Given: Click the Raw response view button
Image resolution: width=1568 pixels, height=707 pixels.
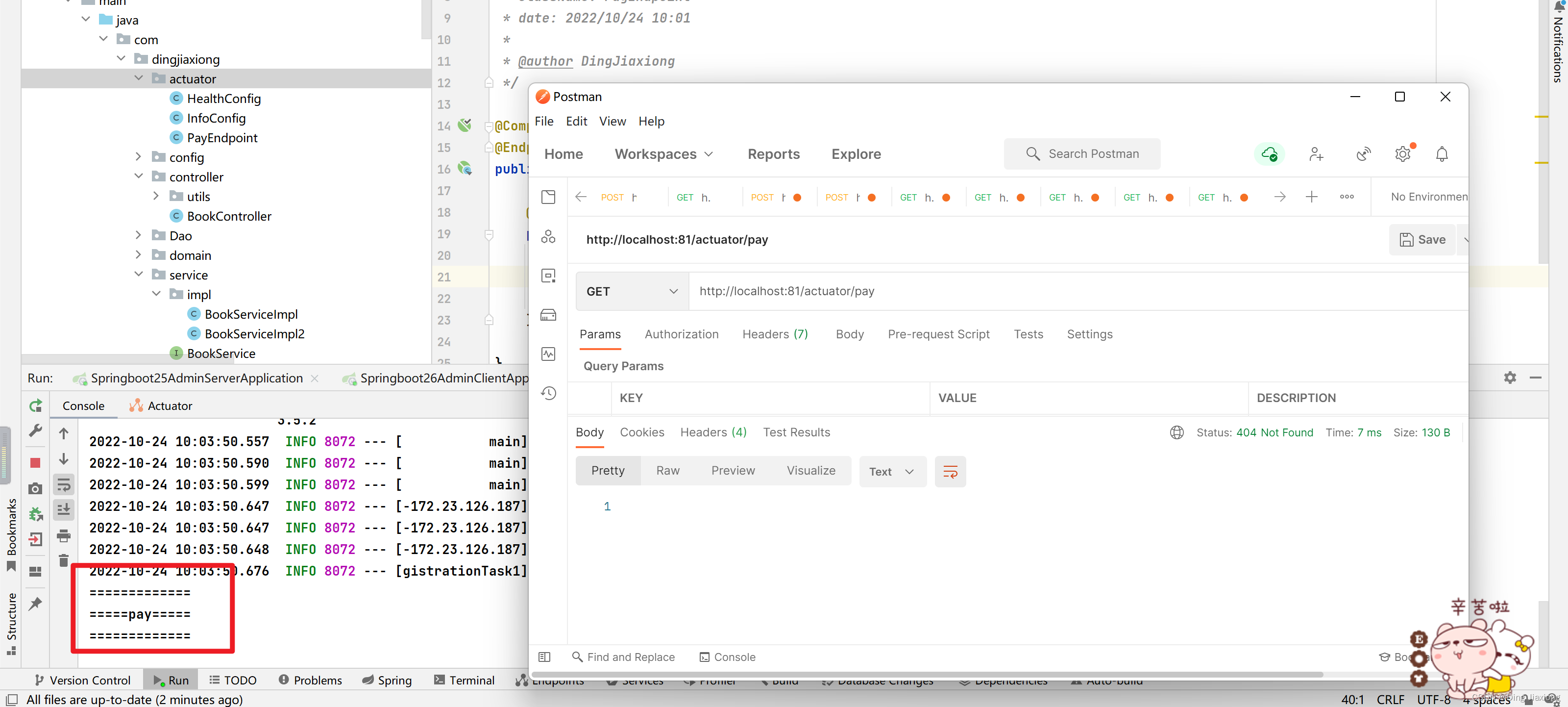Looking at the screenshot, I should [x=668, y=471].
